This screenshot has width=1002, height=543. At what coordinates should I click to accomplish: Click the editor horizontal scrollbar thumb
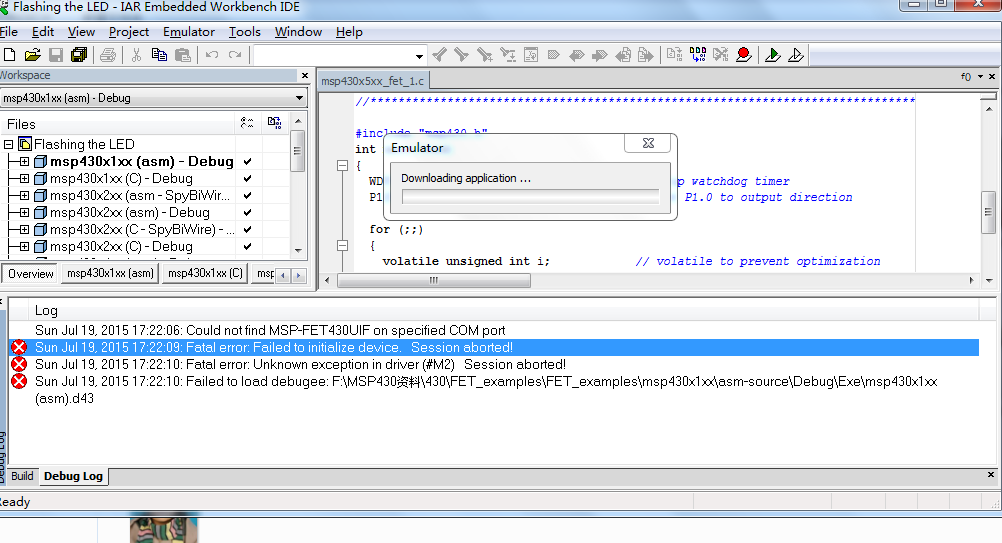coord(434,280)
